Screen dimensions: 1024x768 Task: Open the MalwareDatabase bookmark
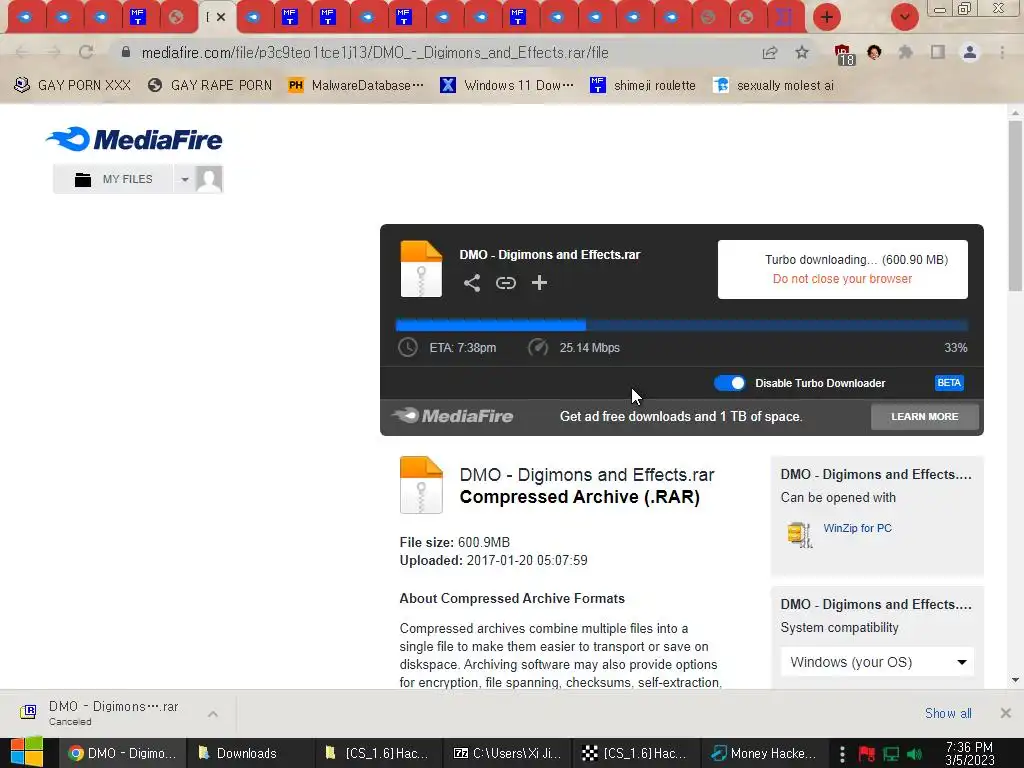click(356, 85)
